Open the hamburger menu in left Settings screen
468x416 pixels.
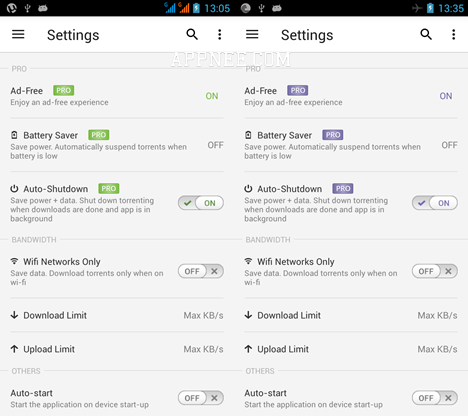18,34
